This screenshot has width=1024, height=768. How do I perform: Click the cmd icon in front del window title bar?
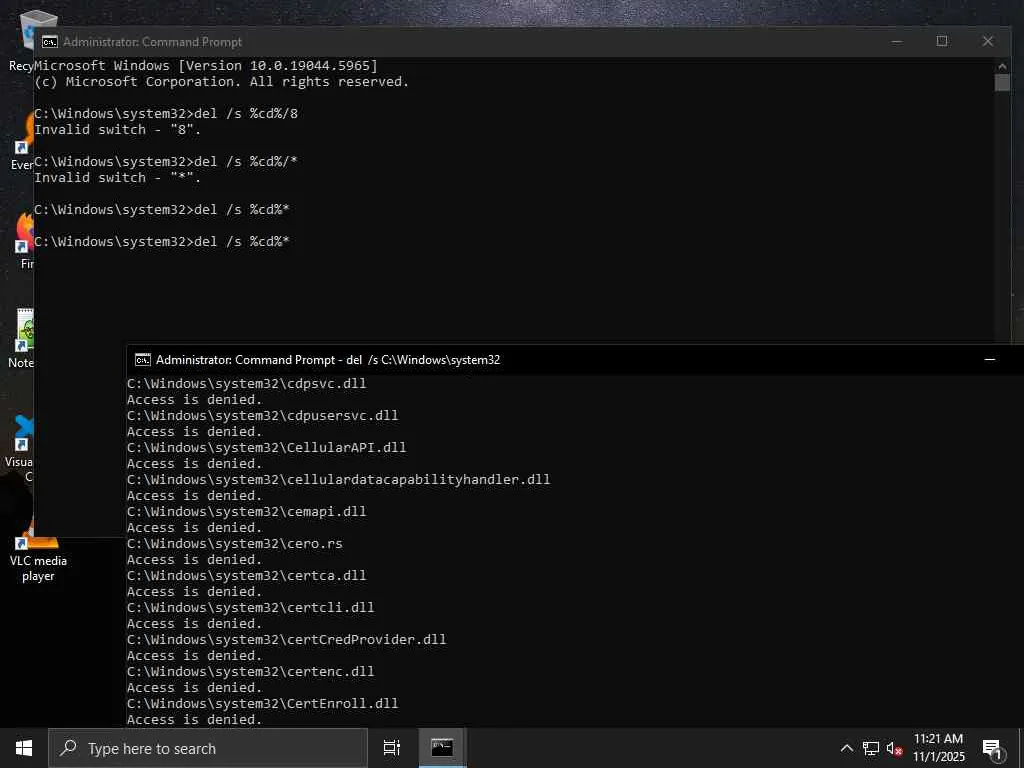[x=142, y=360]
